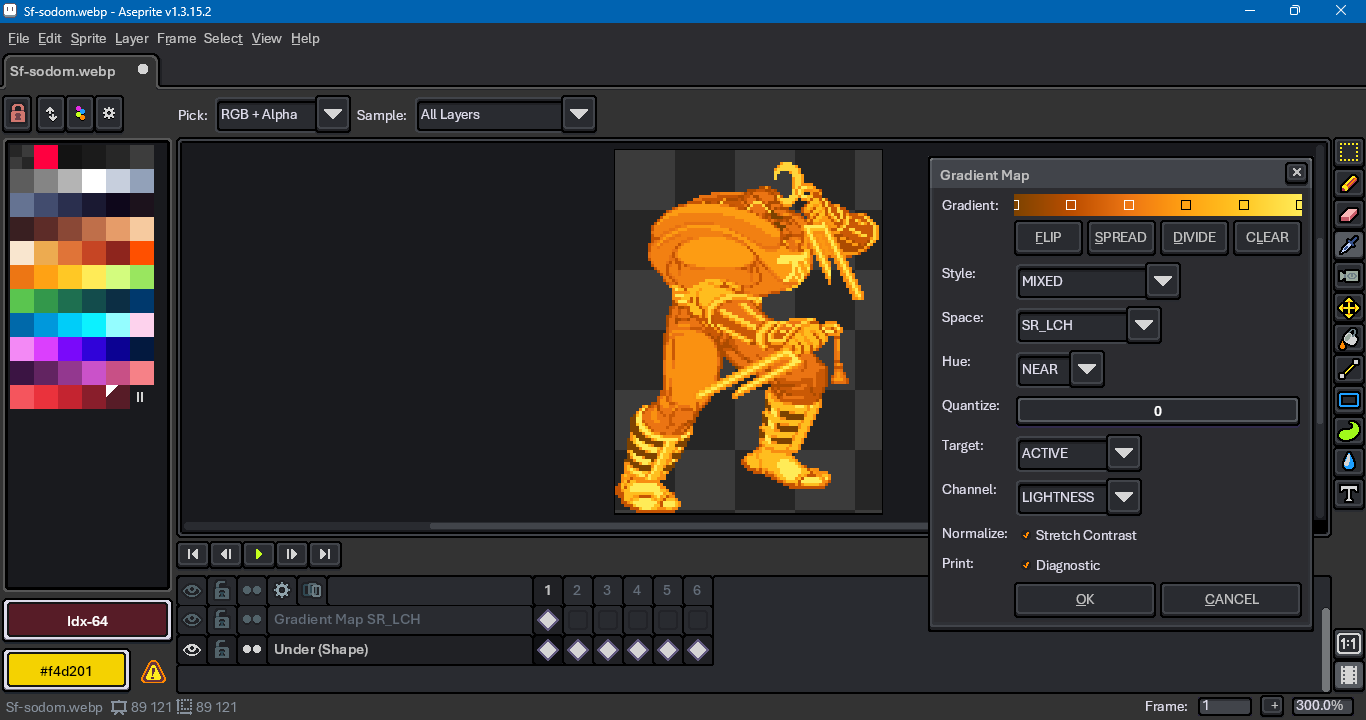Toggle Stretch Contrast checkbox
The width and height of the screenshot is (1366, 720).
click(x=1026, y=536)
